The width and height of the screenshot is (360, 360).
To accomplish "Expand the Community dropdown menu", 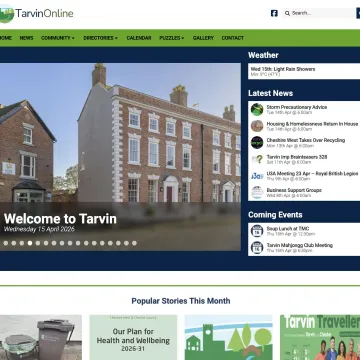I will 58,38.
